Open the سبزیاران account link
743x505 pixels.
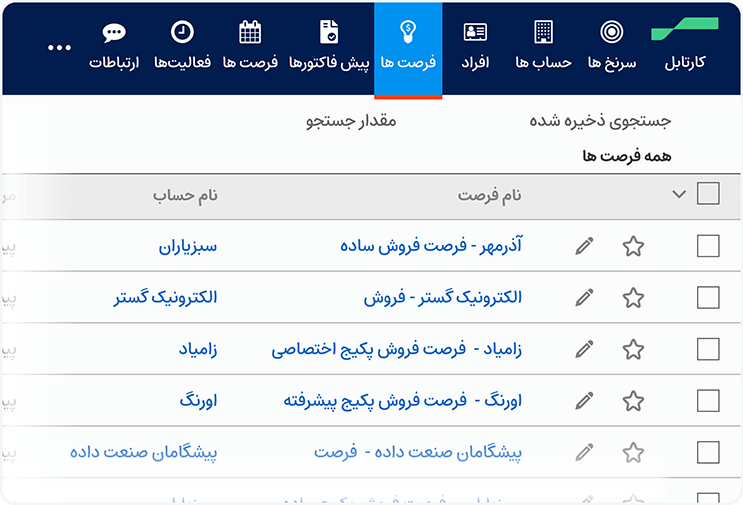point(188,245)
